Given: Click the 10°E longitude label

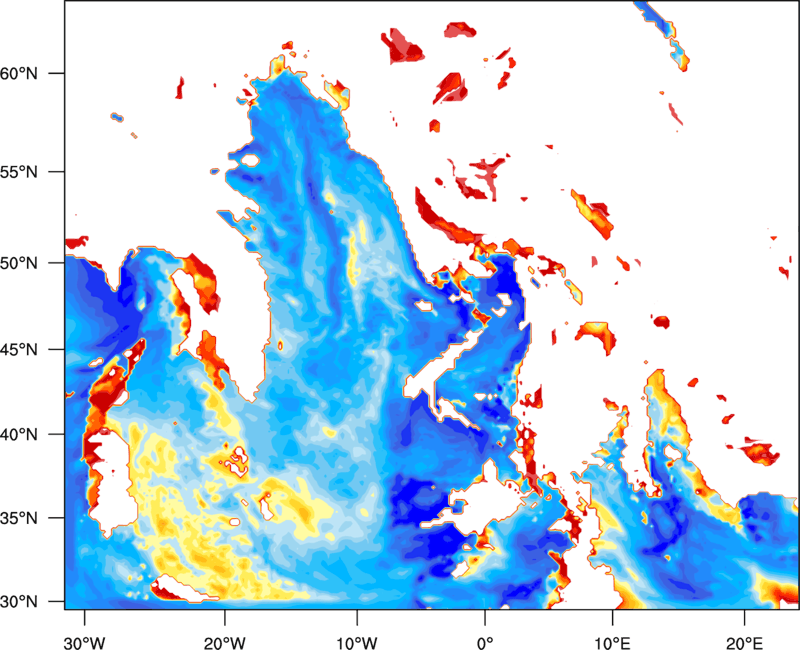Looking at the screenshot, I should 612,643.
